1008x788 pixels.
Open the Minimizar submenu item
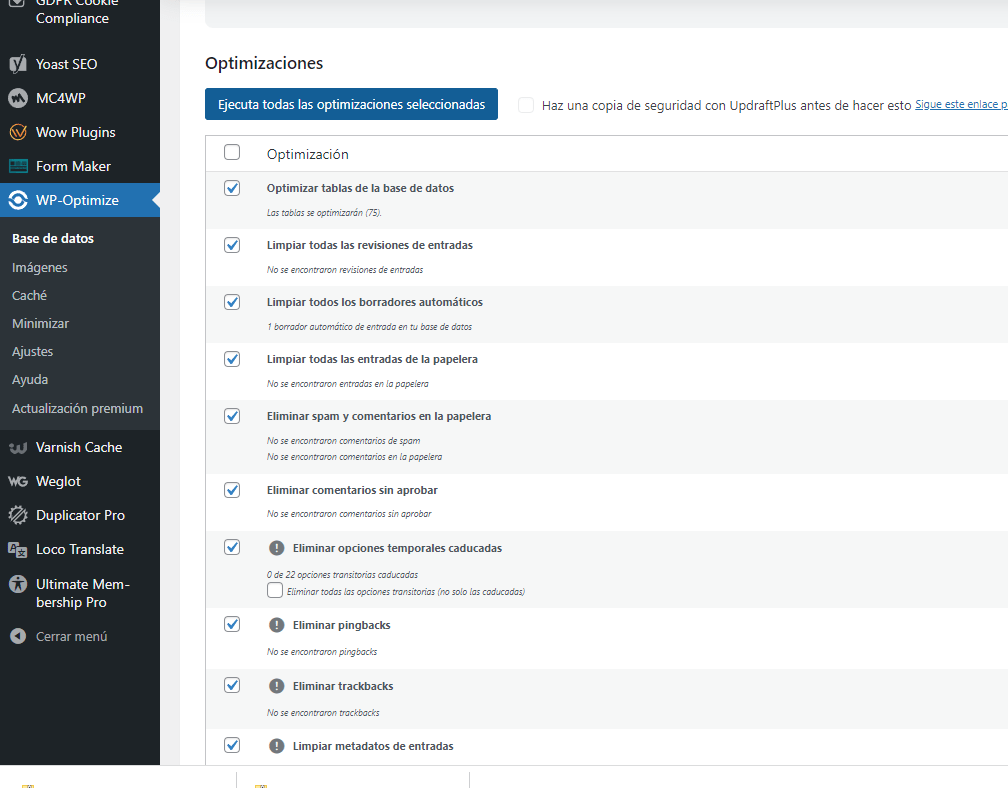pyautogui.click(x=40, y=323)
